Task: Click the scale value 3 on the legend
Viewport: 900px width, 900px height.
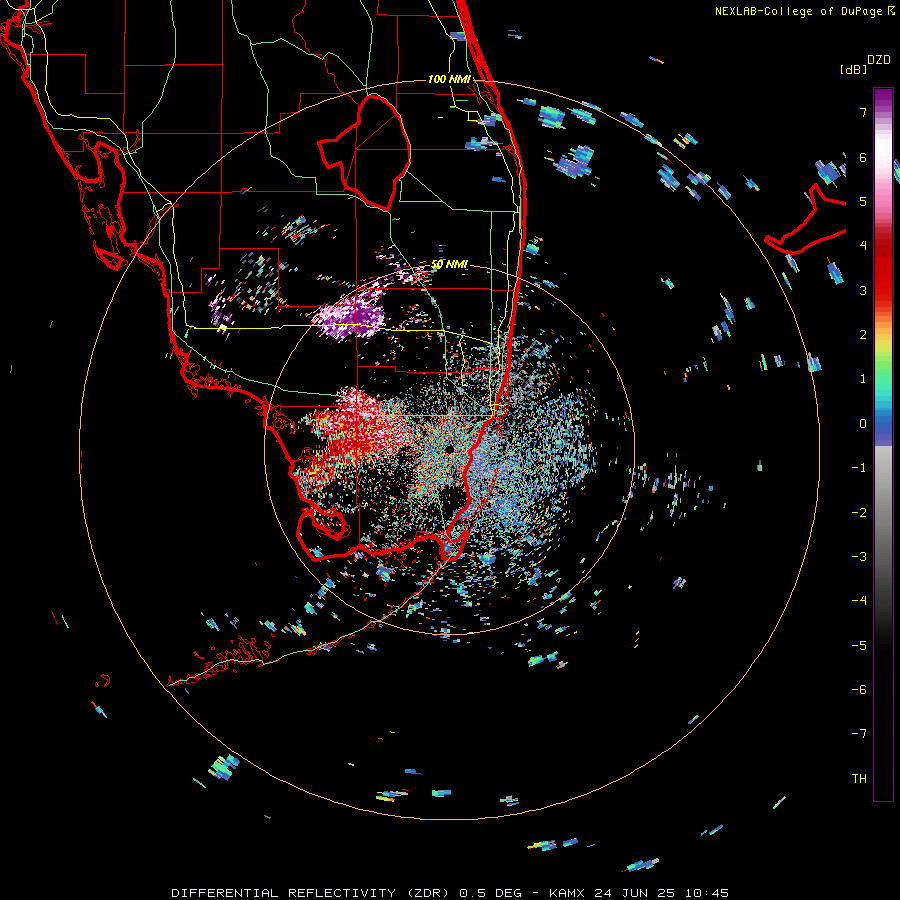Action: coord(863,290)
